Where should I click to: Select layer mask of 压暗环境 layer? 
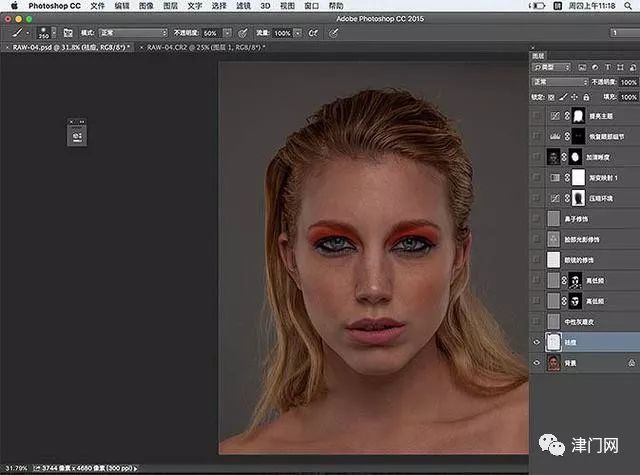pyautogui.click(x=578, y=198)
